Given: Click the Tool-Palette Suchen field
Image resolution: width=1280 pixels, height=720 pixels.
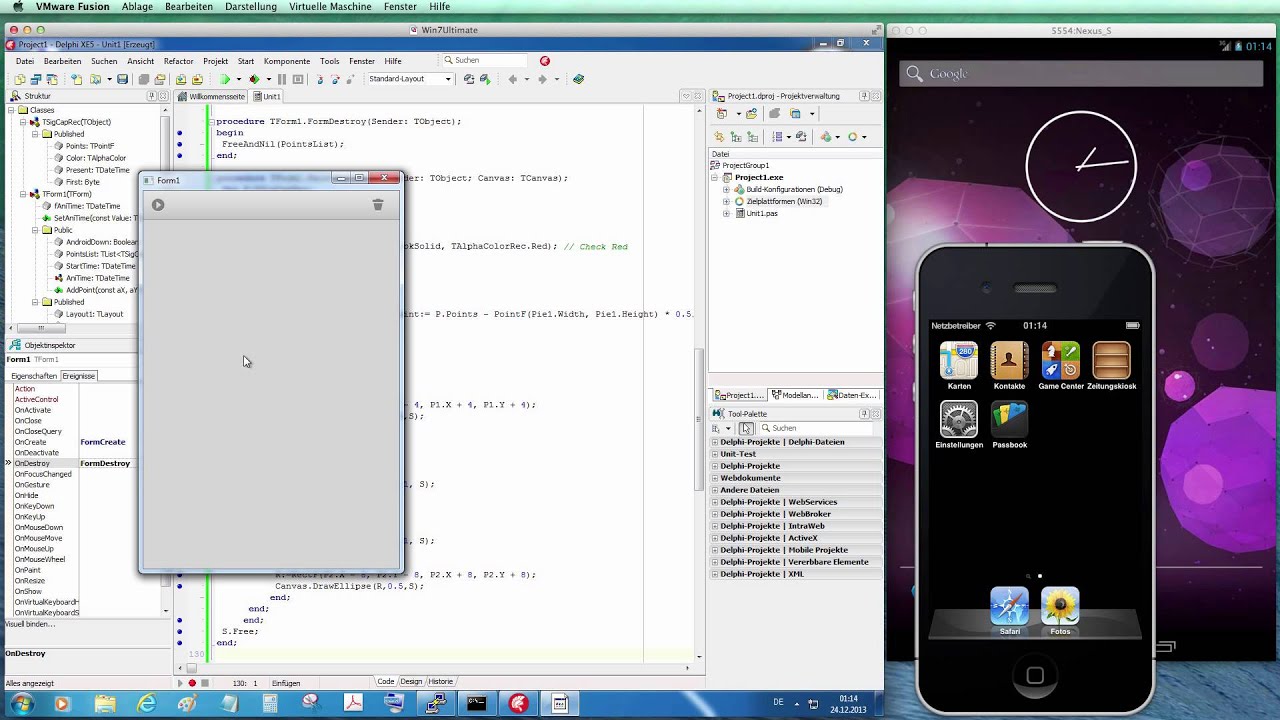Looking at the screenshot, I should click(x=815, y=428).
